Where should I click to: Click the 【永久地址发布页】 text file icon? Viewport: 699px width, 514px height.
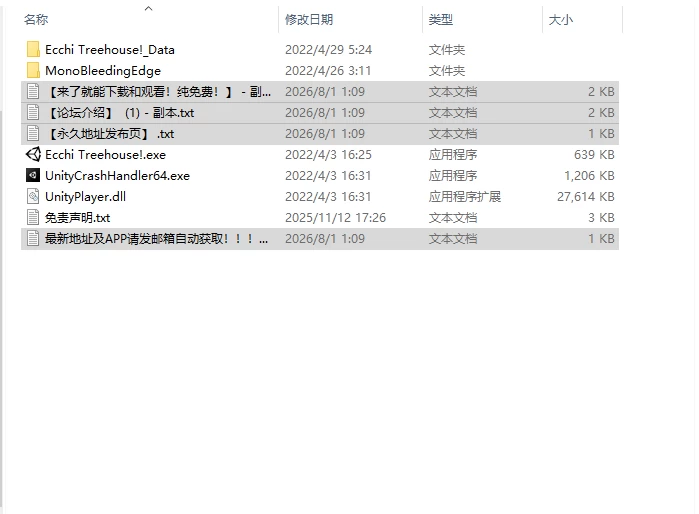click(33, 133)
